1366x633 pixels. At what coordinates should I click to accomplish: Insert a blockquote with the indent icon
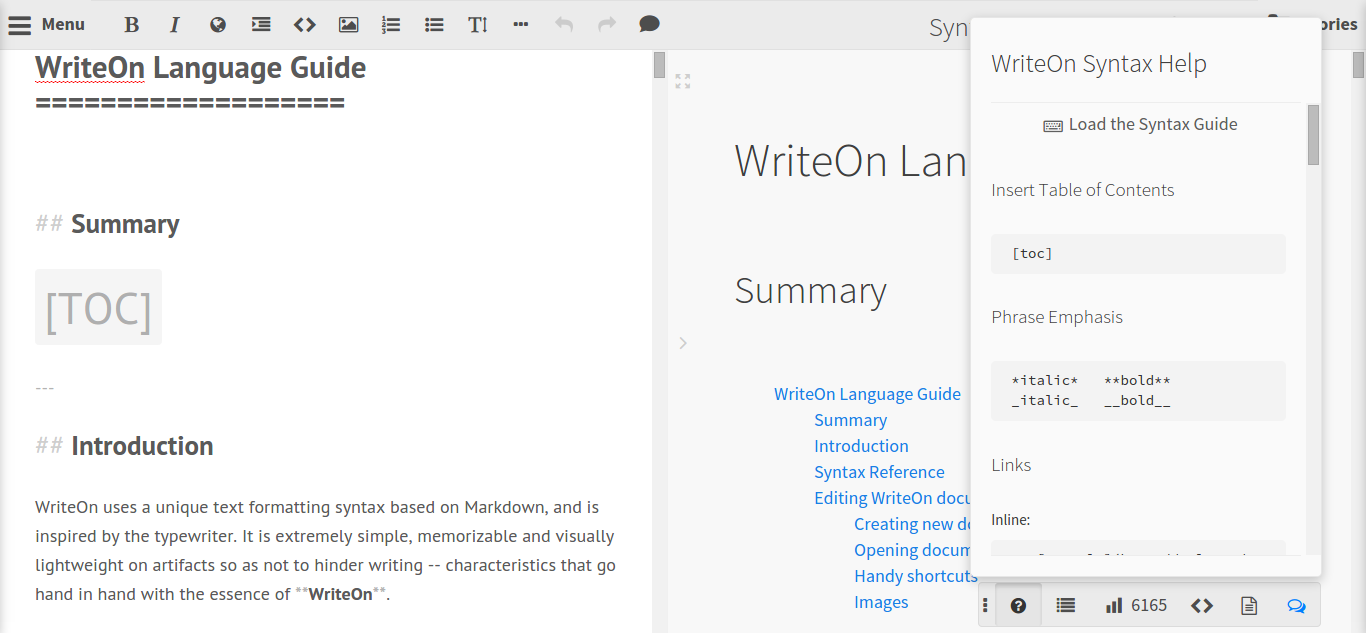point(261,25)
